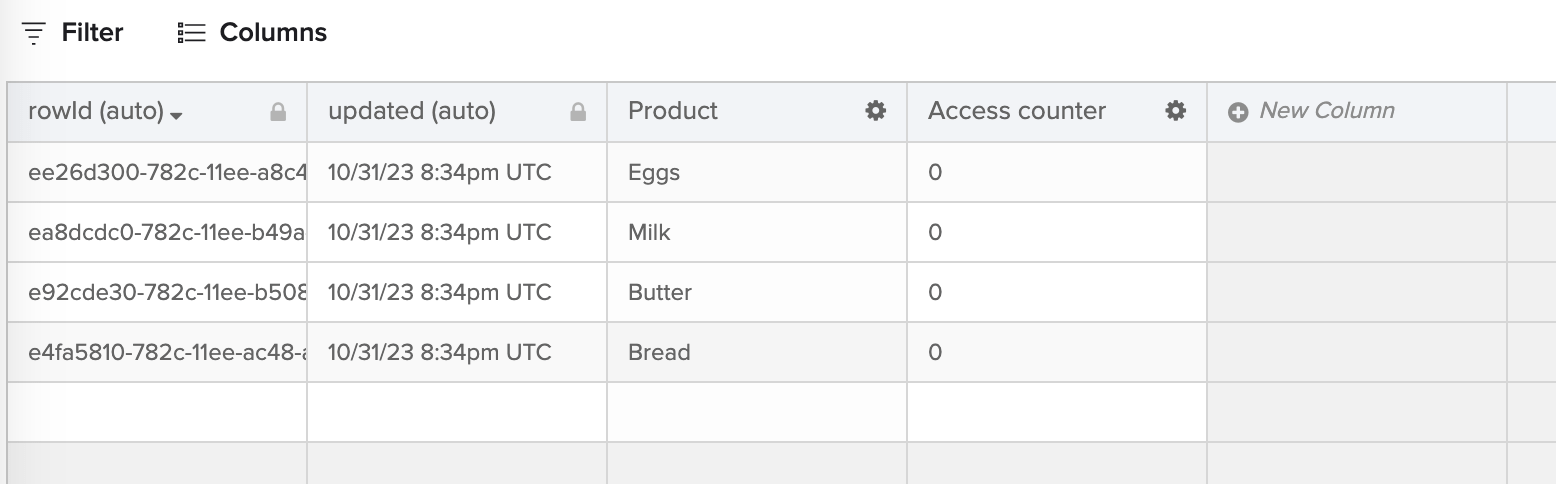The width and height of the screenshot is (1556, 484).
Task: Open Access counter column settings gear
Action: click(x=1176, y=111)
